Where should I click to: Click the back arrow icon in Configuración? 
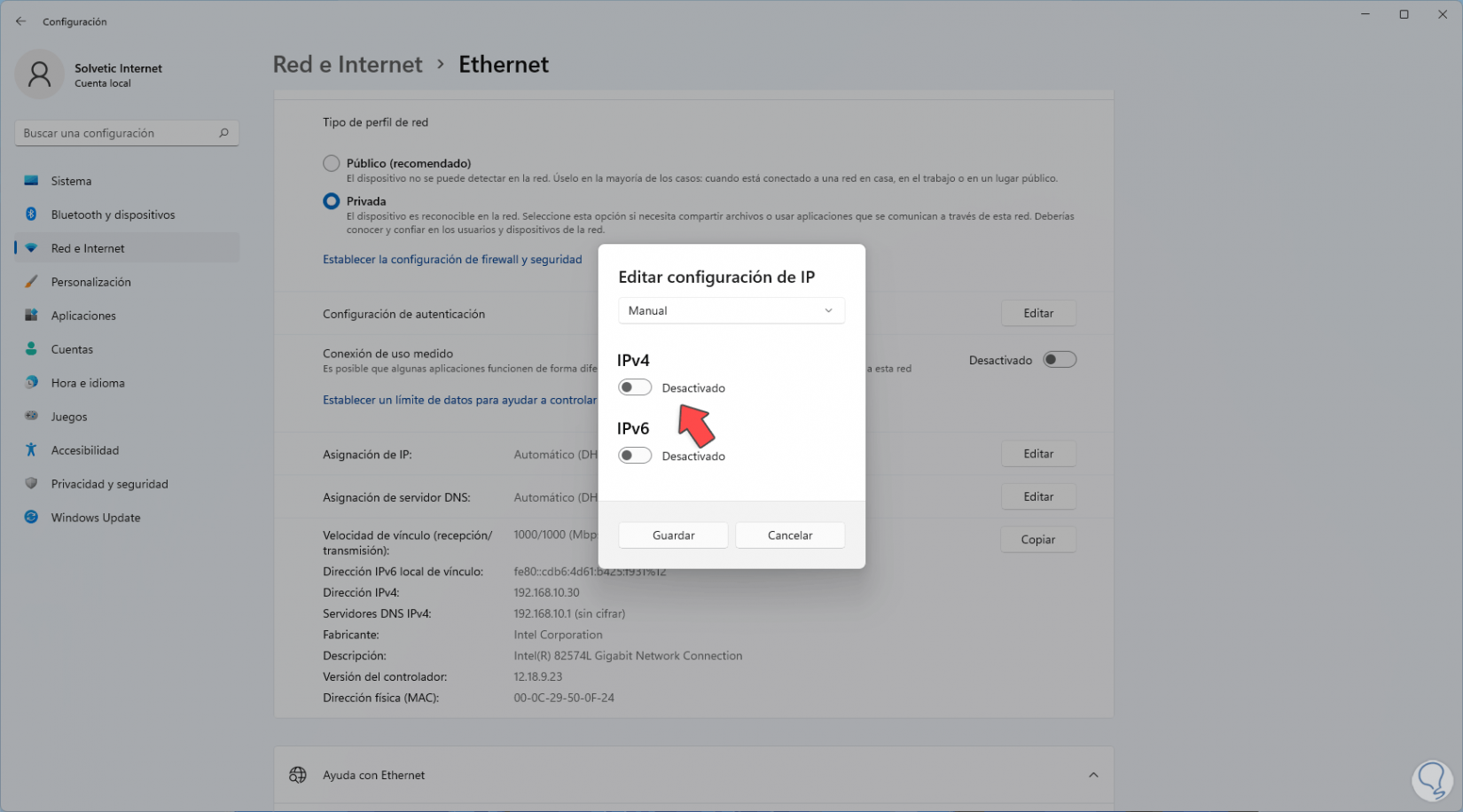click(x=21, y=21)
